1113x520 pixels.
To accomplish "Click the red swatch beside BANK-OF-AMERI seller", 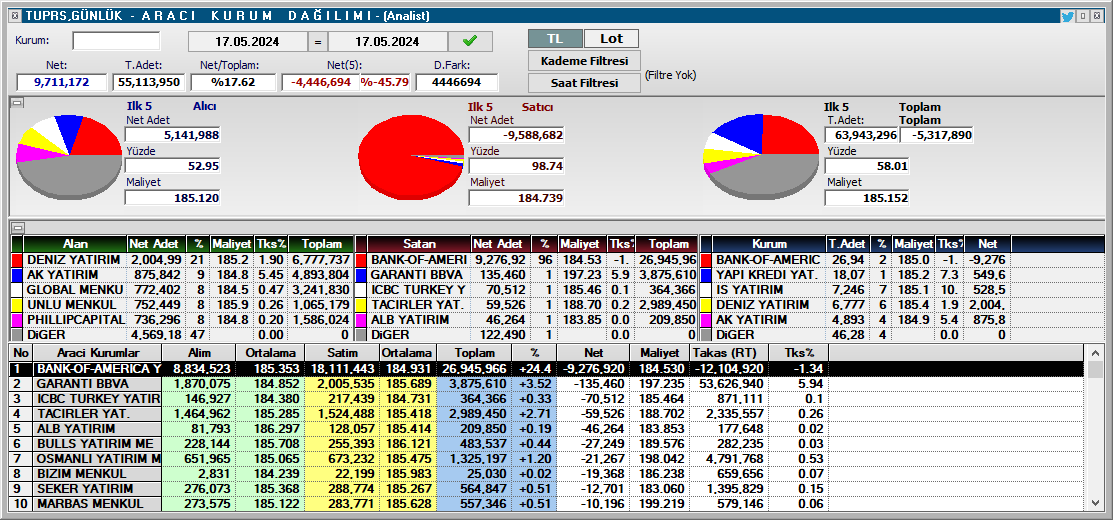I will tap(362, 260).
